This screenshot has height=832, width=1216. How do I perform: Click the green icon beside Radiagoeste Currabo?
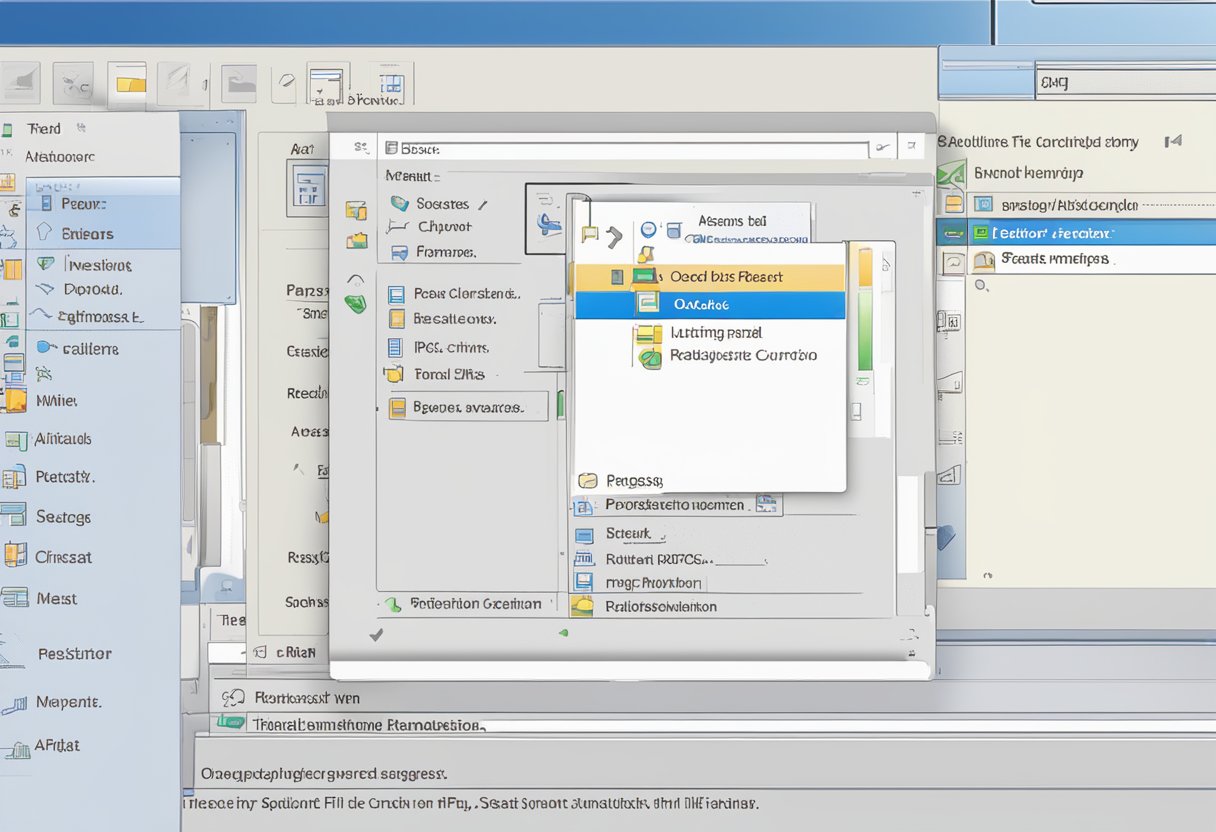[651, 357]
